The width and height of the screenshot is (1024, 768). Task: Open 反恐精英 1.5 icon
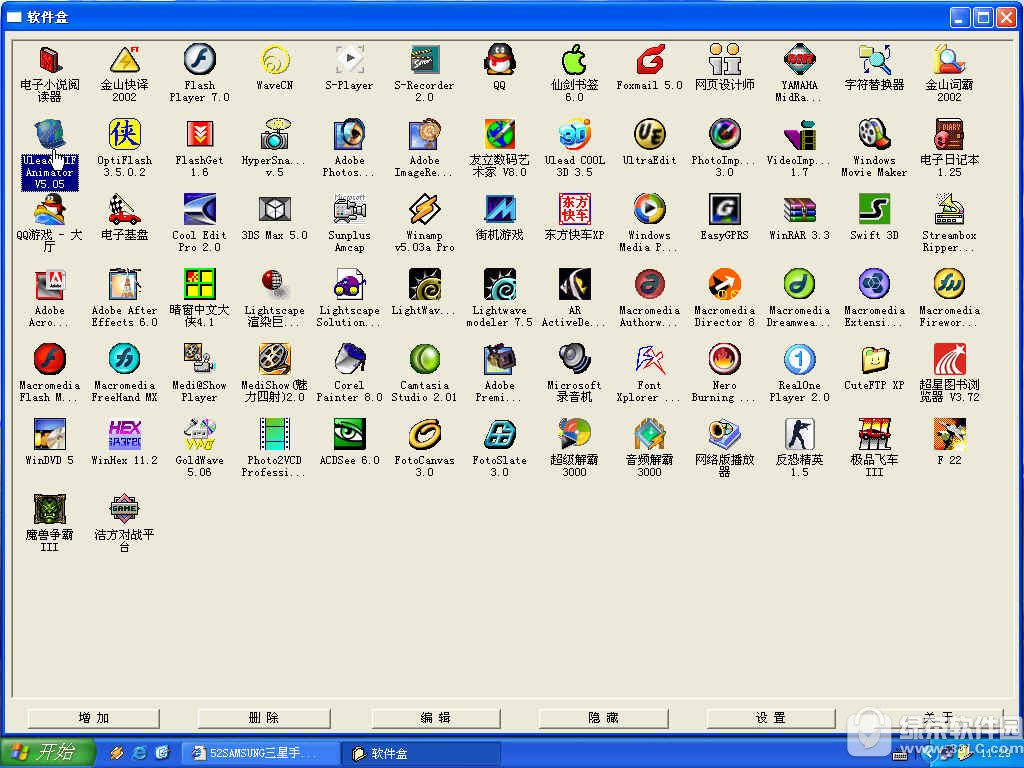click(799, 435)
